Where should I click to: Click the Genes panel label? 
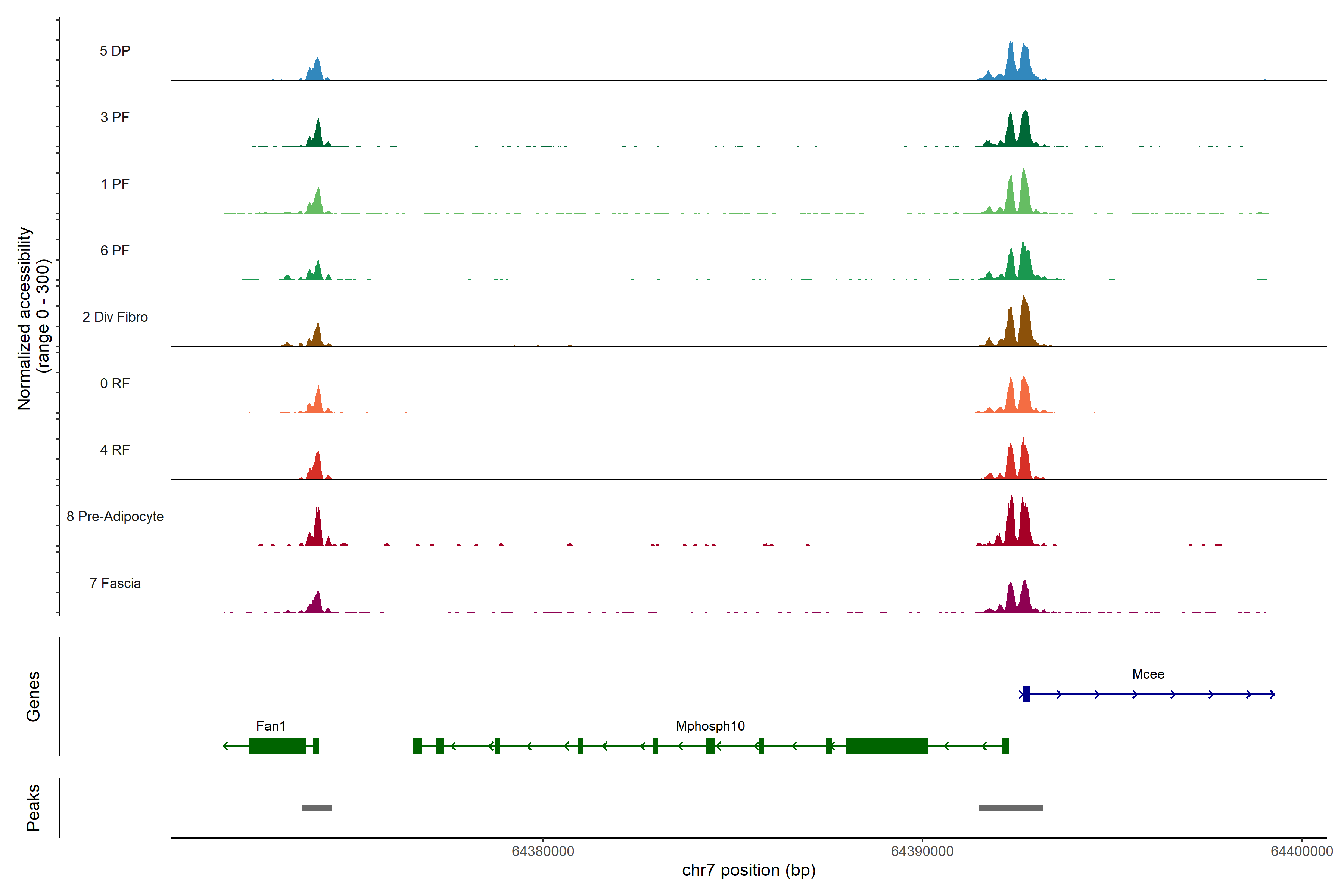(x=33, y=697)
